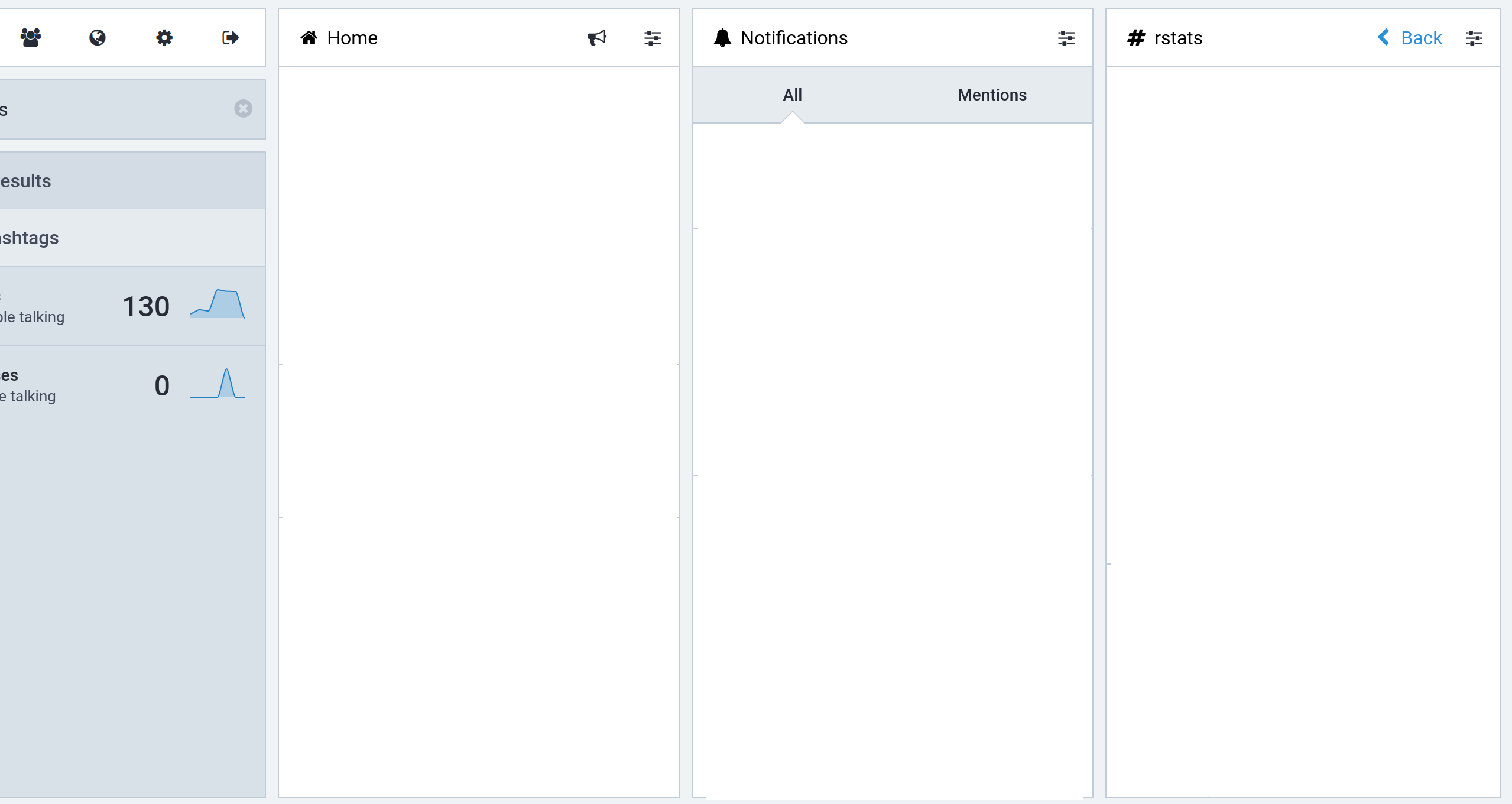The height and width of the screenshot is (804, 1512).
Task: Open the hashtag result with 0 count
Action: pyautogui.click(x=132, y=385)
